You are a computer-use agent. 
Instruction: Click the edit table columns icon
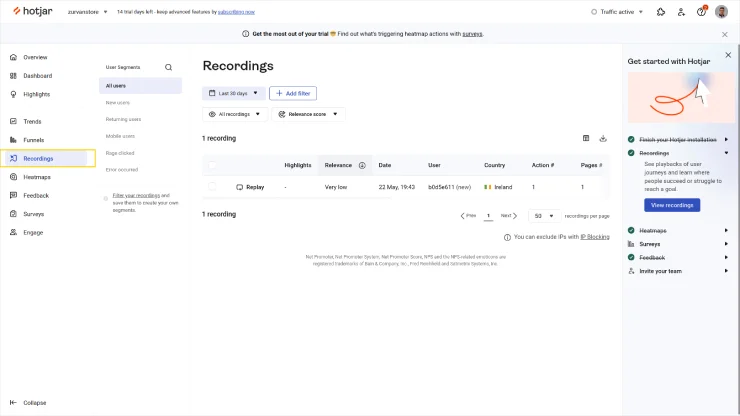point(586,138)
